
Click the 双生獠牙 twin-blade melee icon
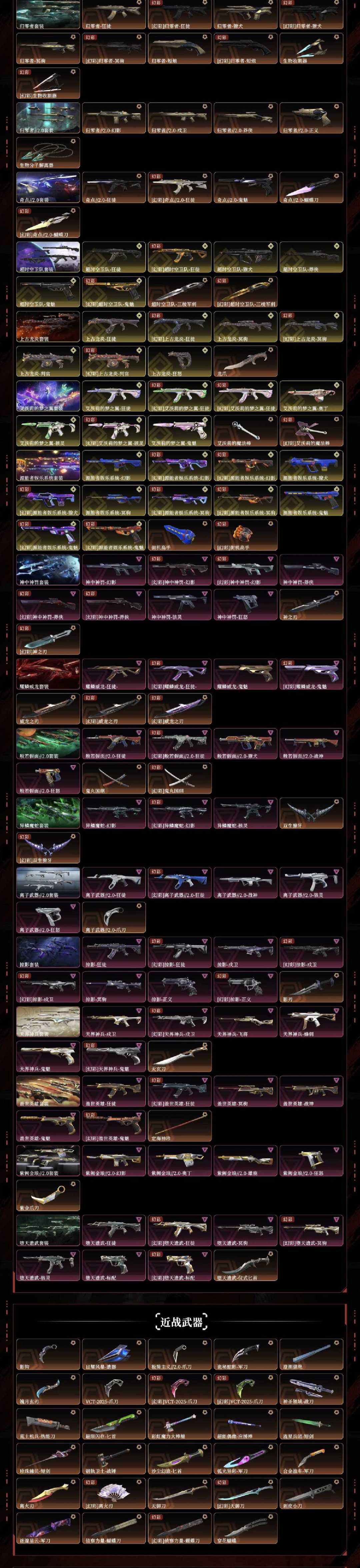pyautogui.click(x=311, y=813)
